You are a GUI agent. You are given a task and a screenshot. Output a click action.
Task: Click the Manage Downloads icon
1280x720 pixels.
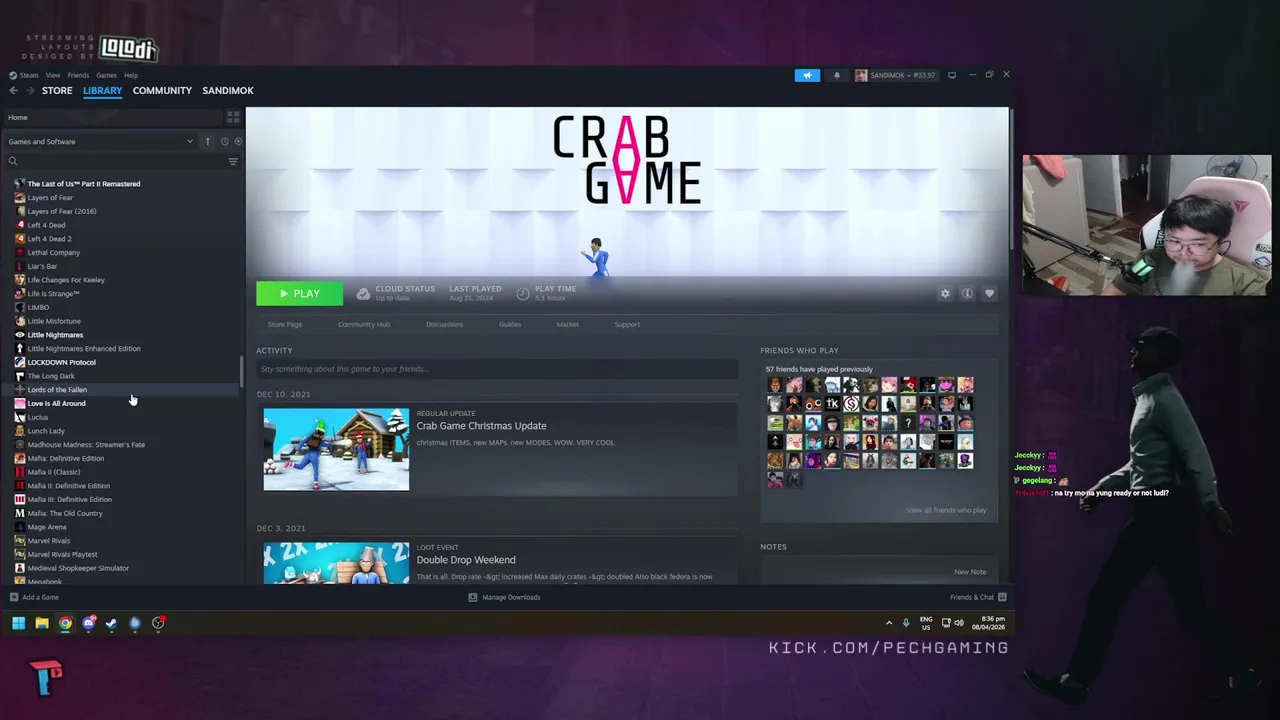click(x=473, y=597)
